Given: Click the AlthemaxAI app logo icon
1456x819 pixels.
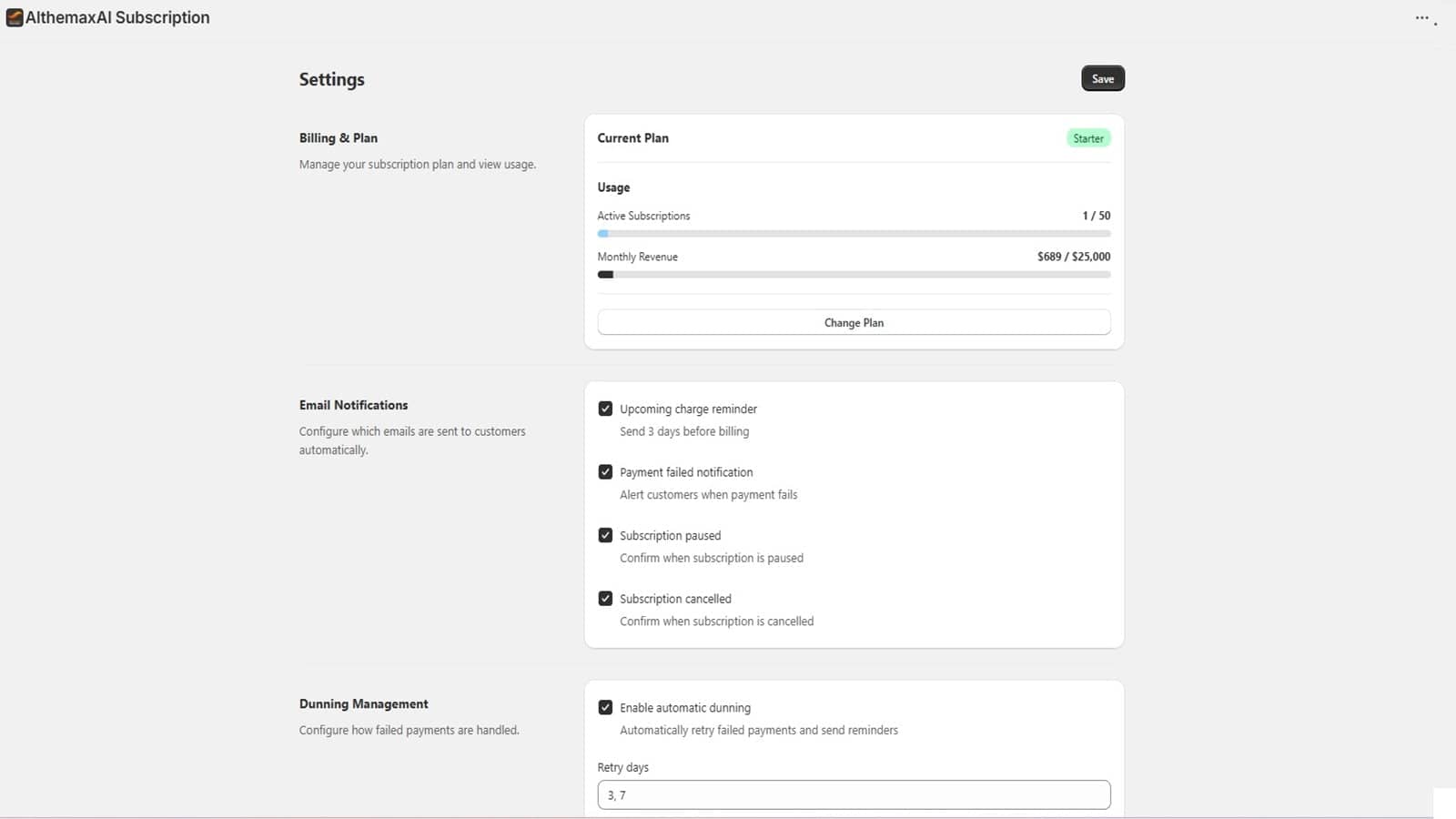Looking at the screenshot, I should point(15,17).
